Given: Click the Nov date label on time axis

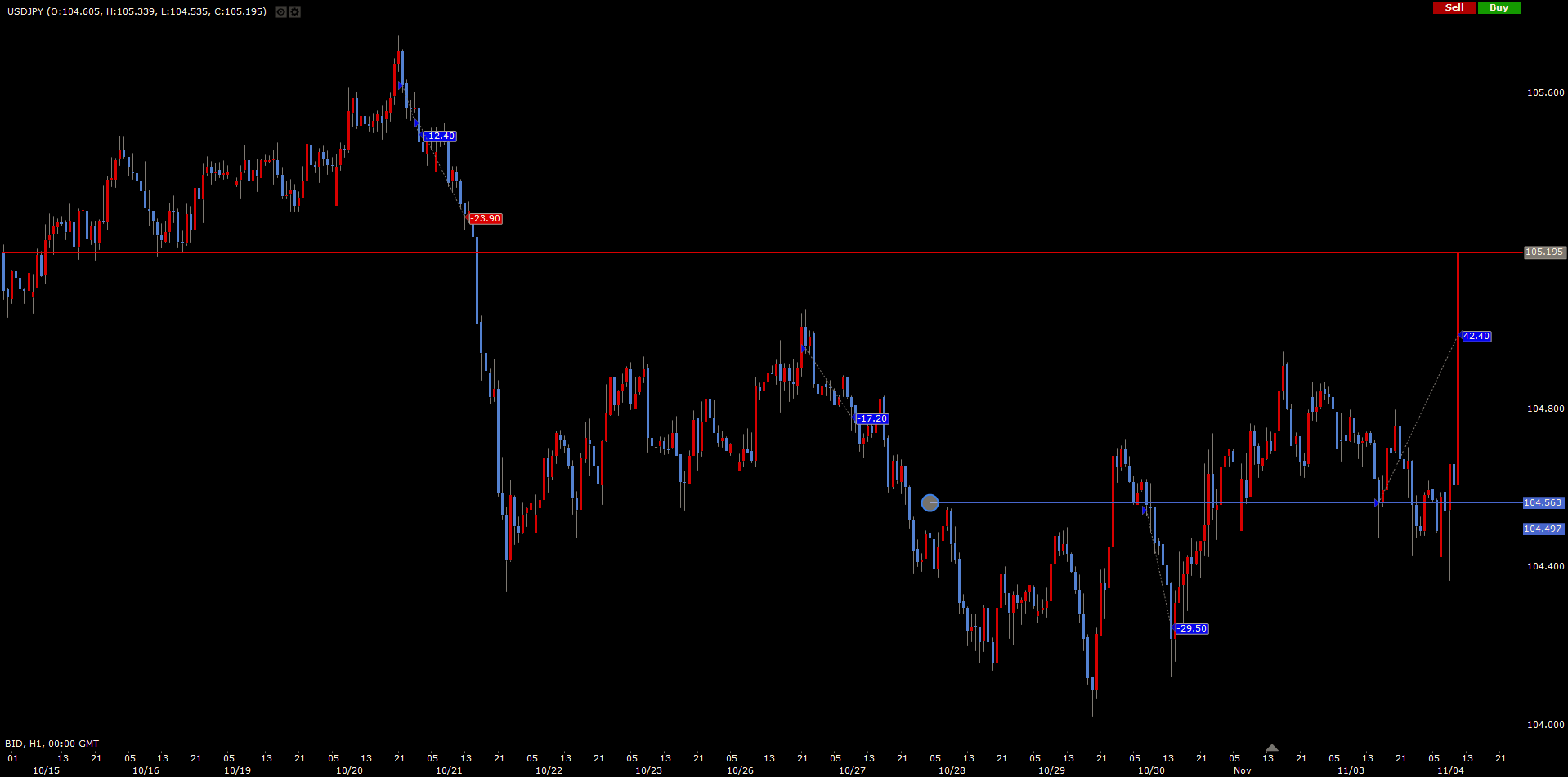Looking at the screenshot, I should [1242, 770].
